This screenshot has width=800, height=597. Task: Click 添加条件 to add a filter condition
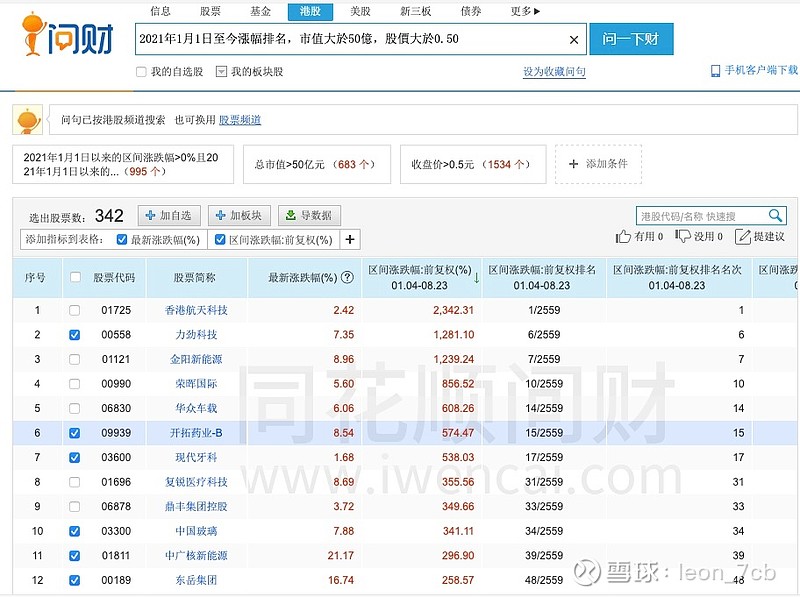pos(598,164)
